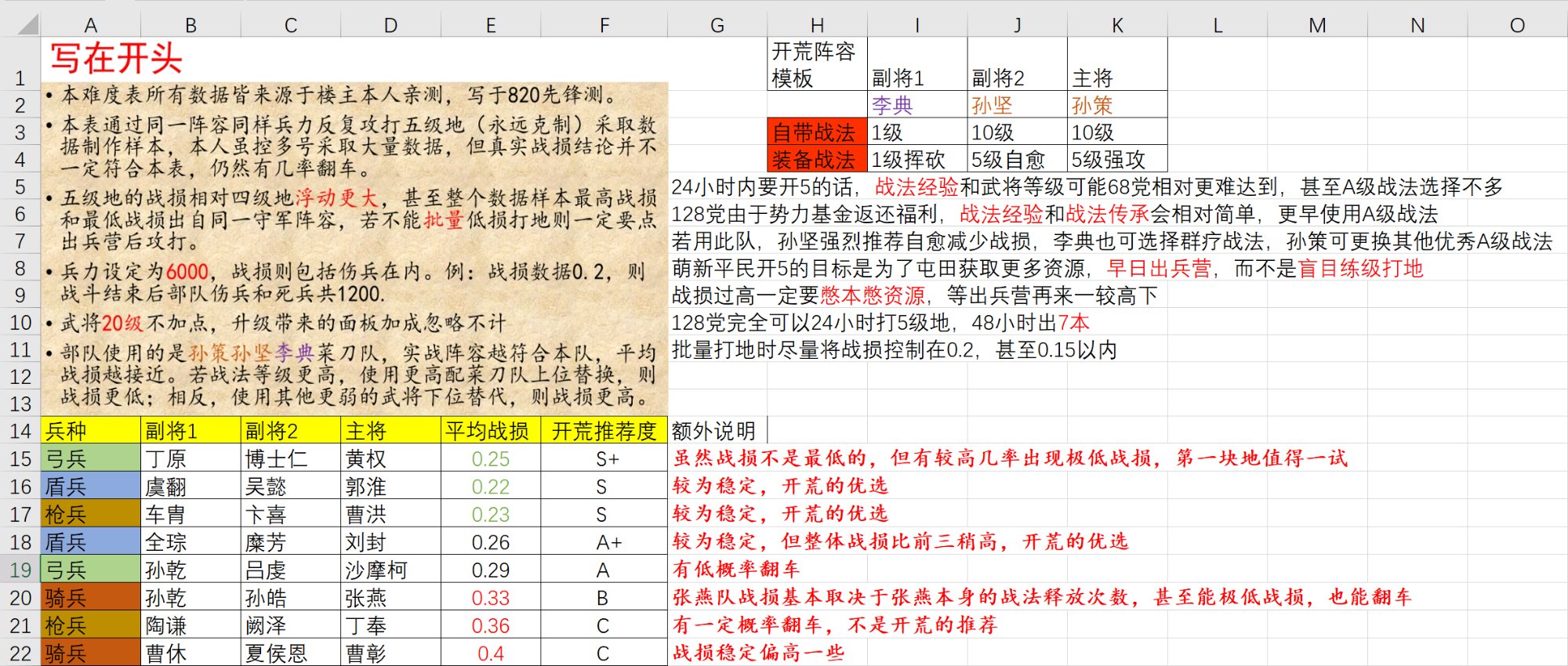Image resolution: width=1568 pixels, height=666 pixels.
Task: Click the 弓兵 cell in row 15
Action: pos(91,458)
